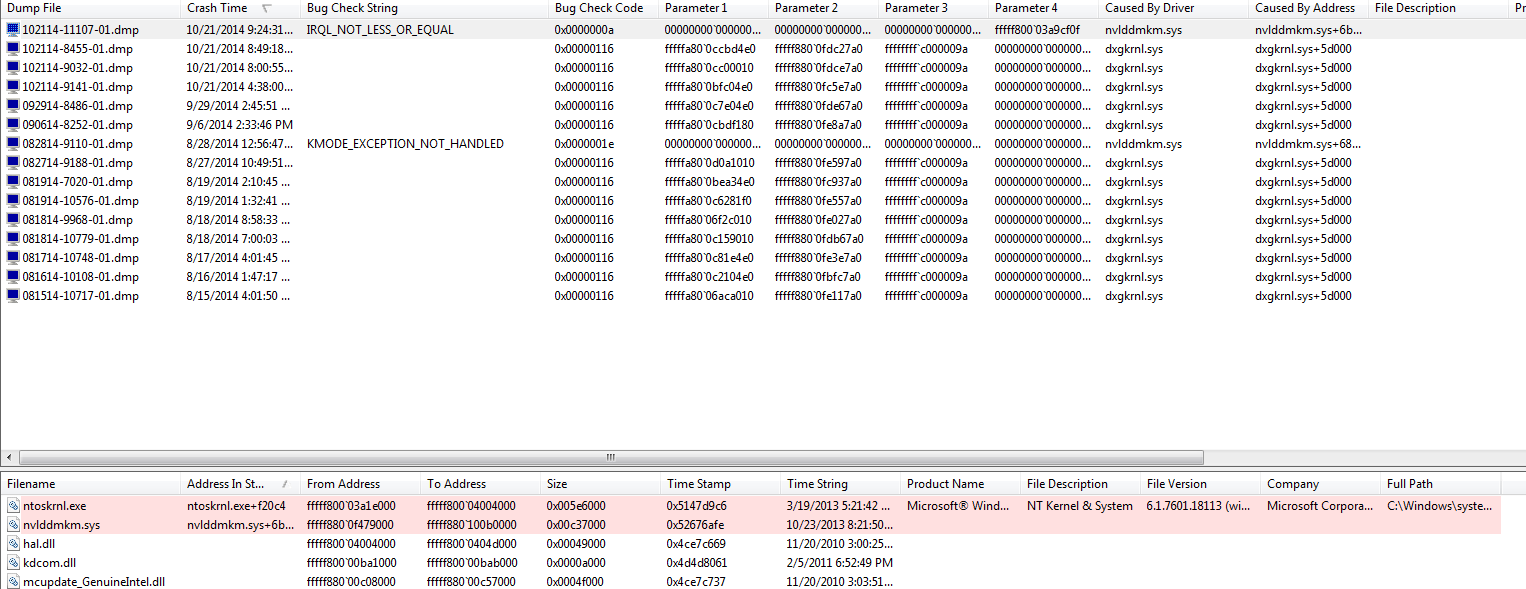Select the mcupdate_GenuineIntel.dll icon
Image resolution: width=1526 pixels, height=589 pixels.
[13, 582]
